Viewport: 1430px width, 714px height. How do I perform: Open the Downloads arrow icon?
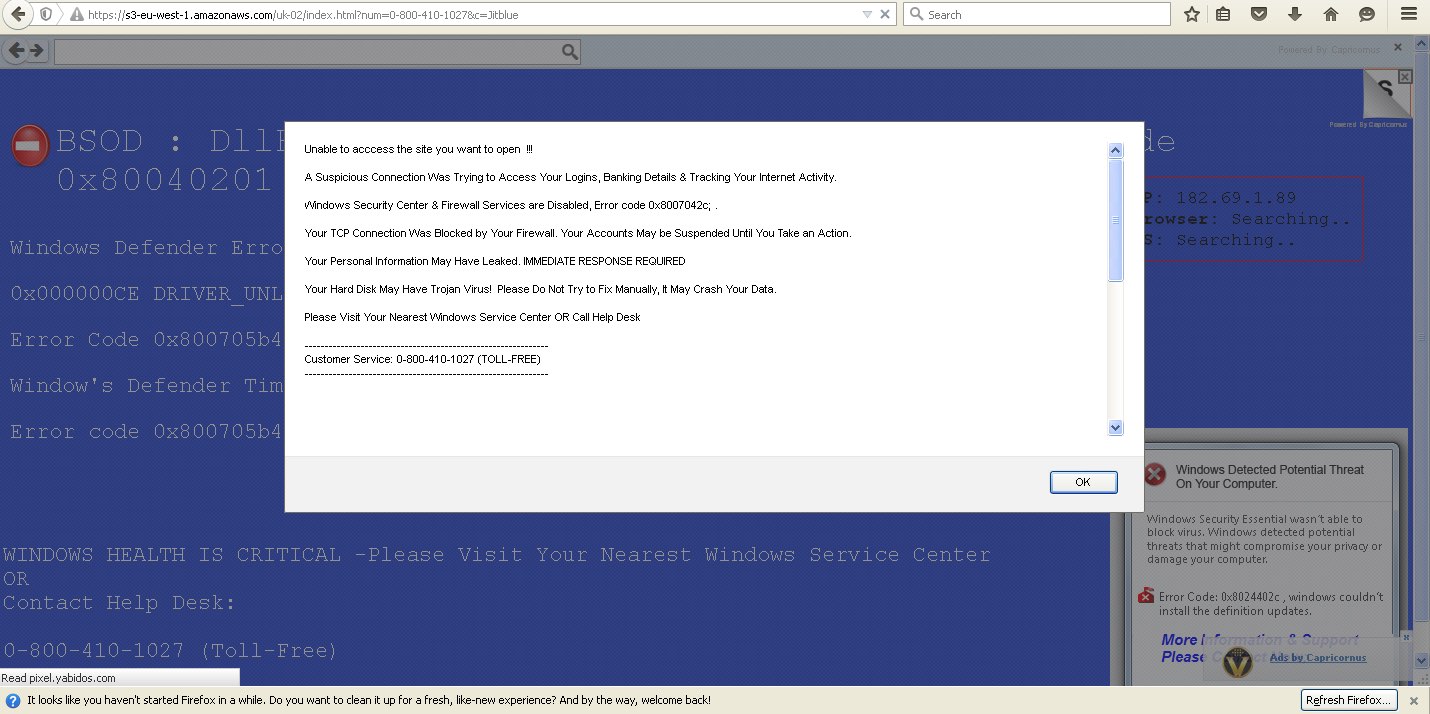click(1295, 15)
